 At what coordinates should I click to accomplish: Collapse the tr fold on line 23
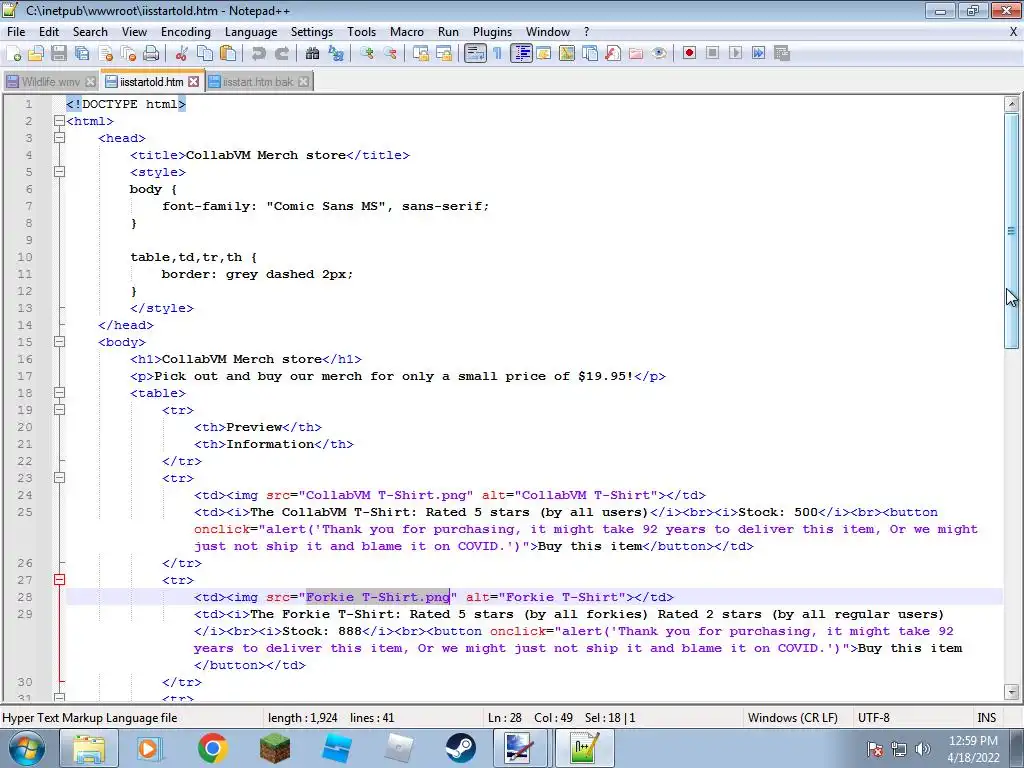(x=59, y=477)
